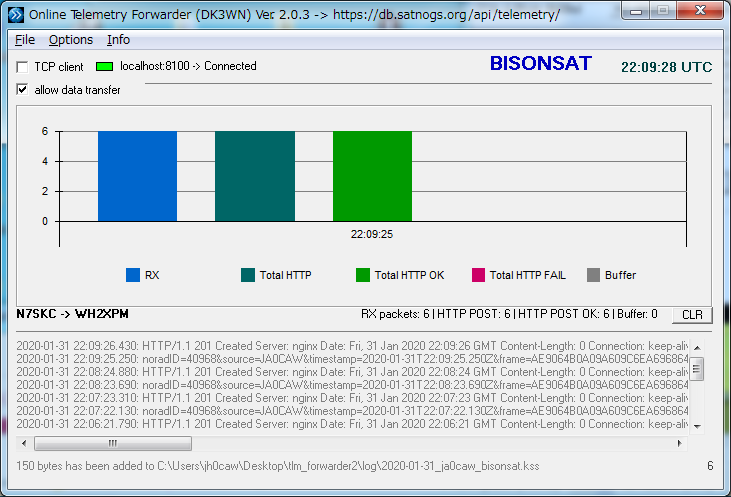Uncheck allow data transfer
731x497 pixels.
pos(22,90)
